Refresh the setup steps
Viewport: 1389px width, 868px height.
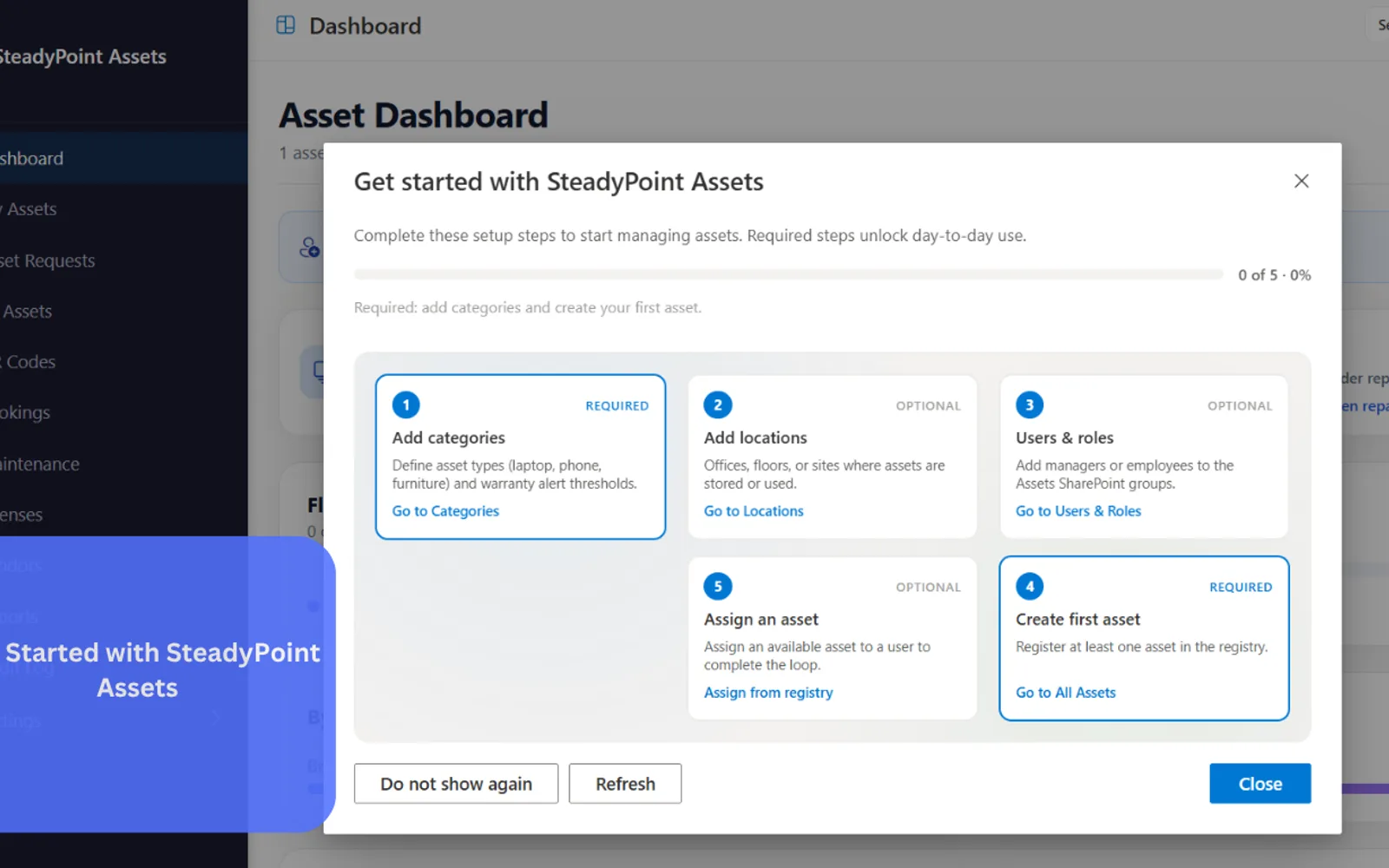click(x=625, y=784)
